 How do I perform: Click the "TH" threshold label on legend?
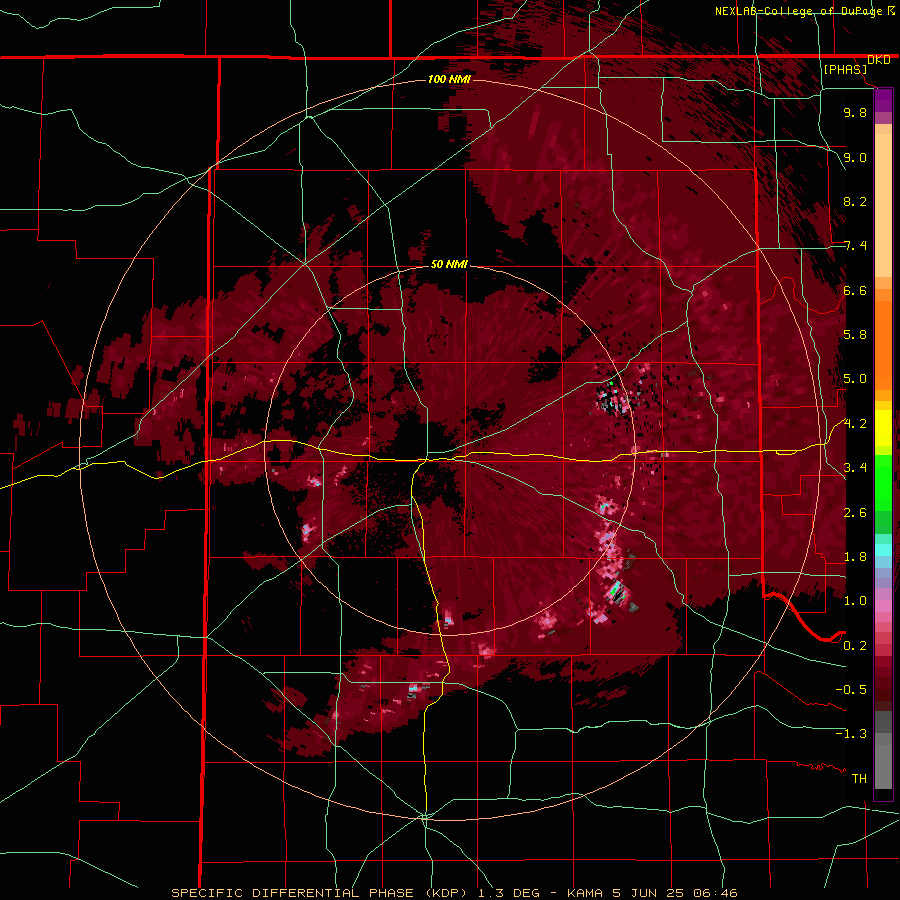point(859,778)
